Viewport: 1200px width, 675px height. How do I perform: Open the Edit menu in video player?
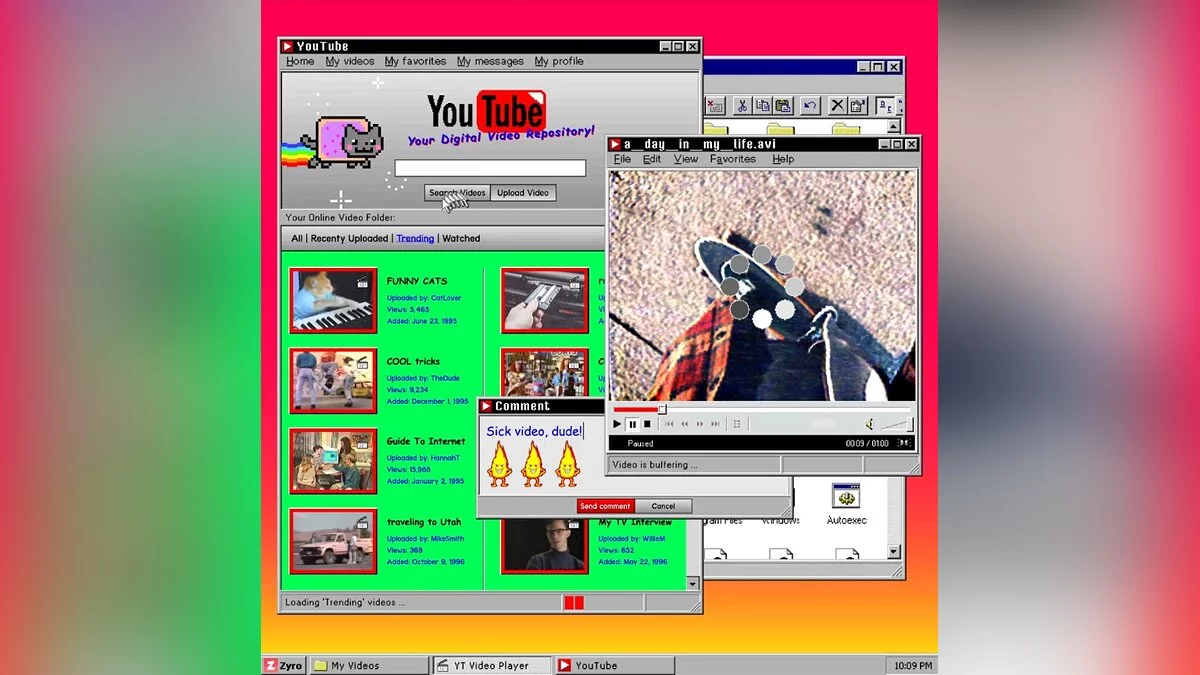(652, 159)
